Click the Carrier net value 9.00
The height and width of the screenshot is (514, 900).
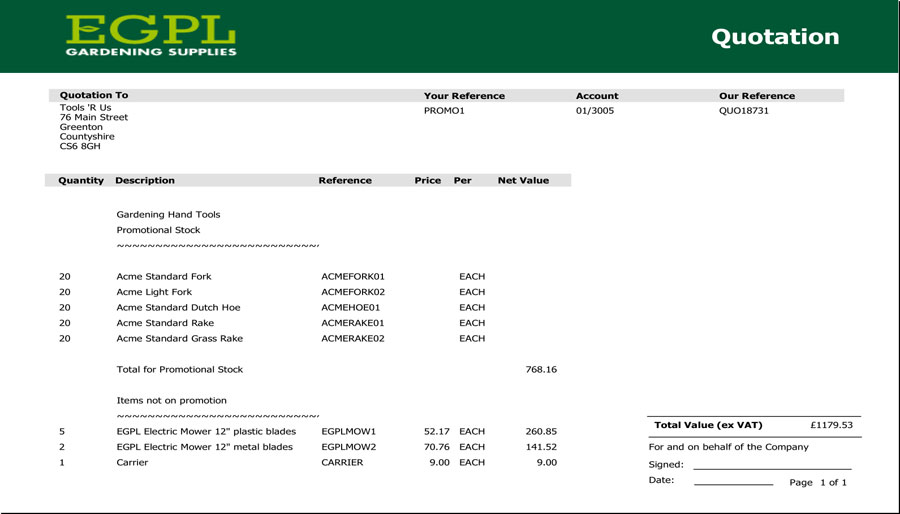tap(546, 463)
